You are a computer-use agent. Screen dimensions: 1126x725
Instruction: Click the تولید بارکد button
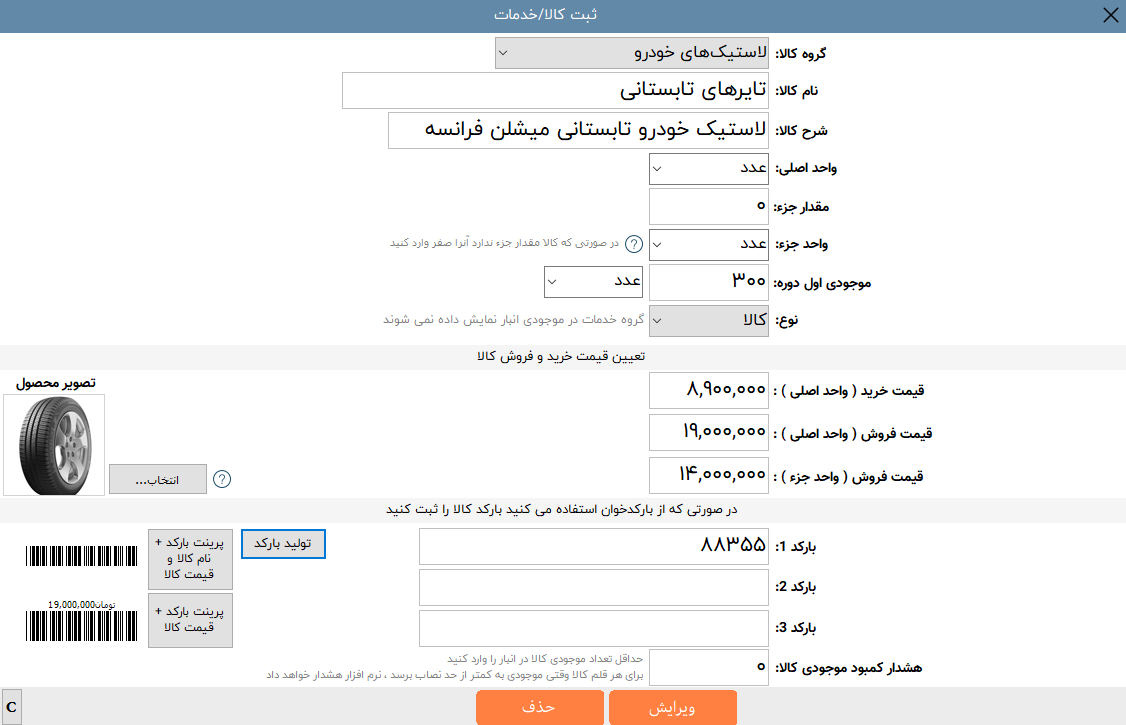click(283, 543)
